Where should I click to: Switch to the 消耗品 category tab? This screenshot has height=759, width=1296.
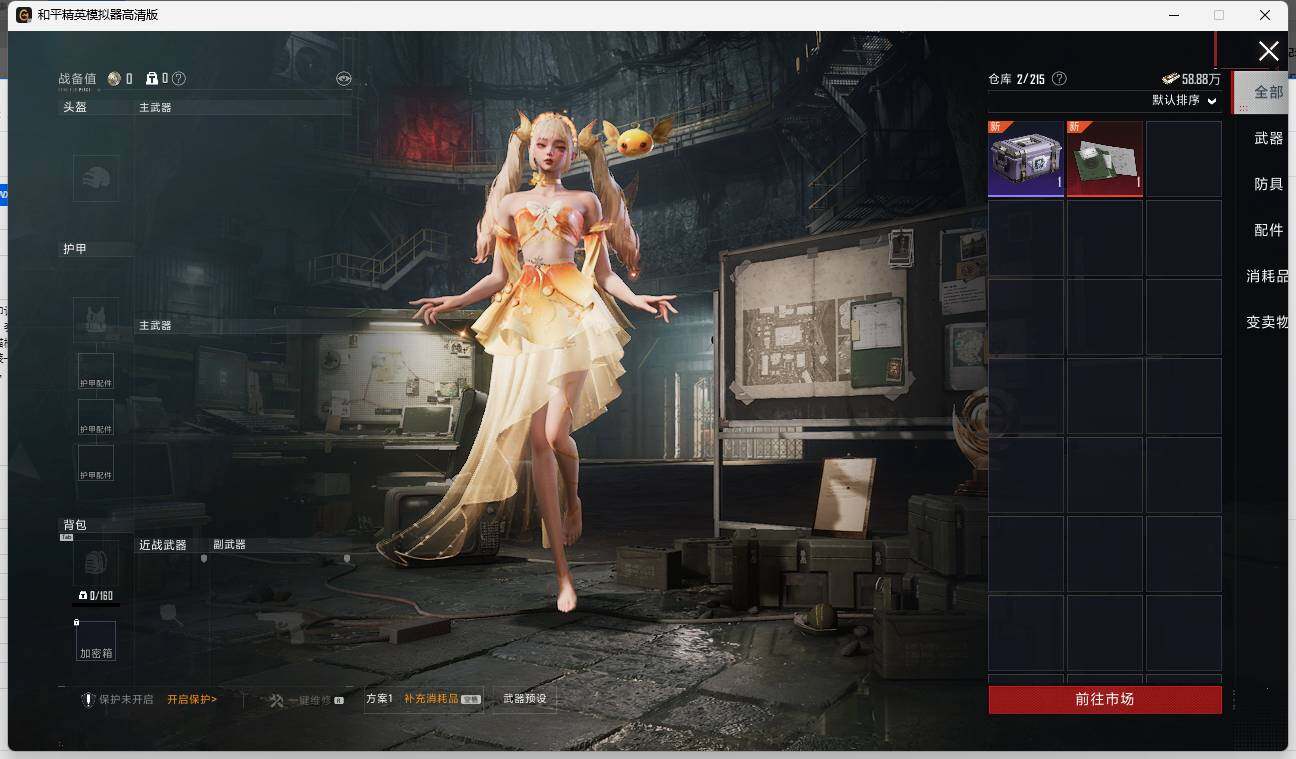tap(1267, 276)
